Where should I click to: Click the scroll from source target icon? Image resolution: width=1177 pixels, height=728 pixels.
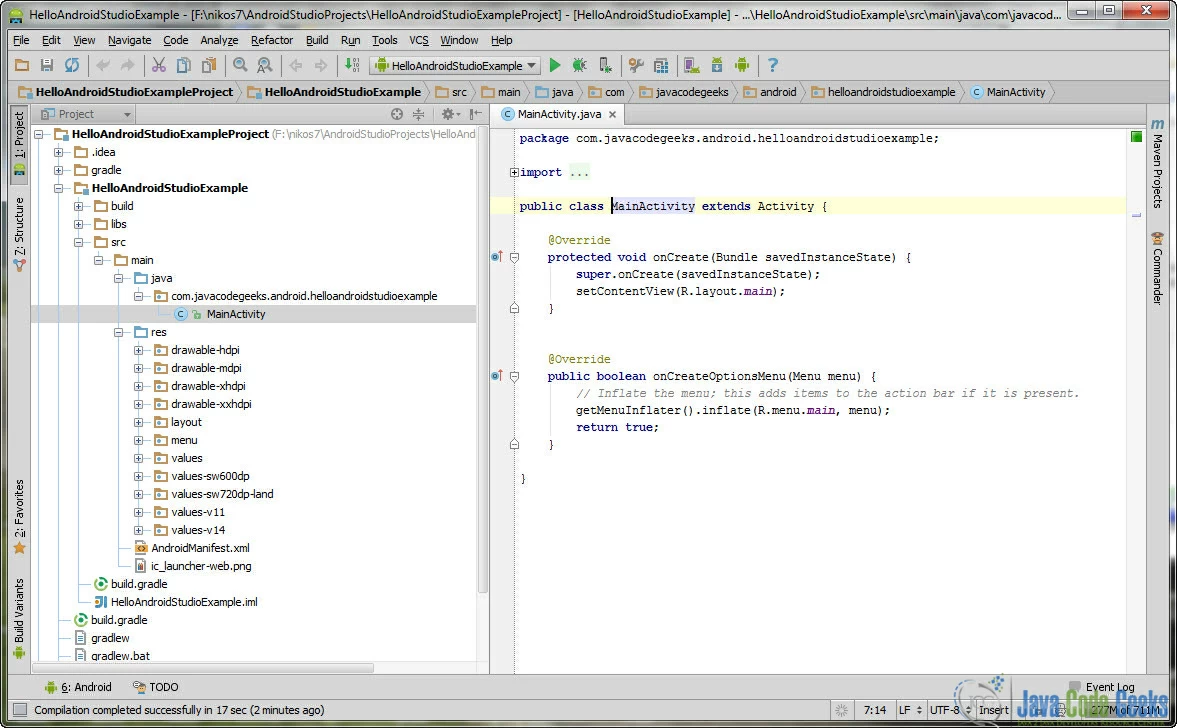coord(397,114)
